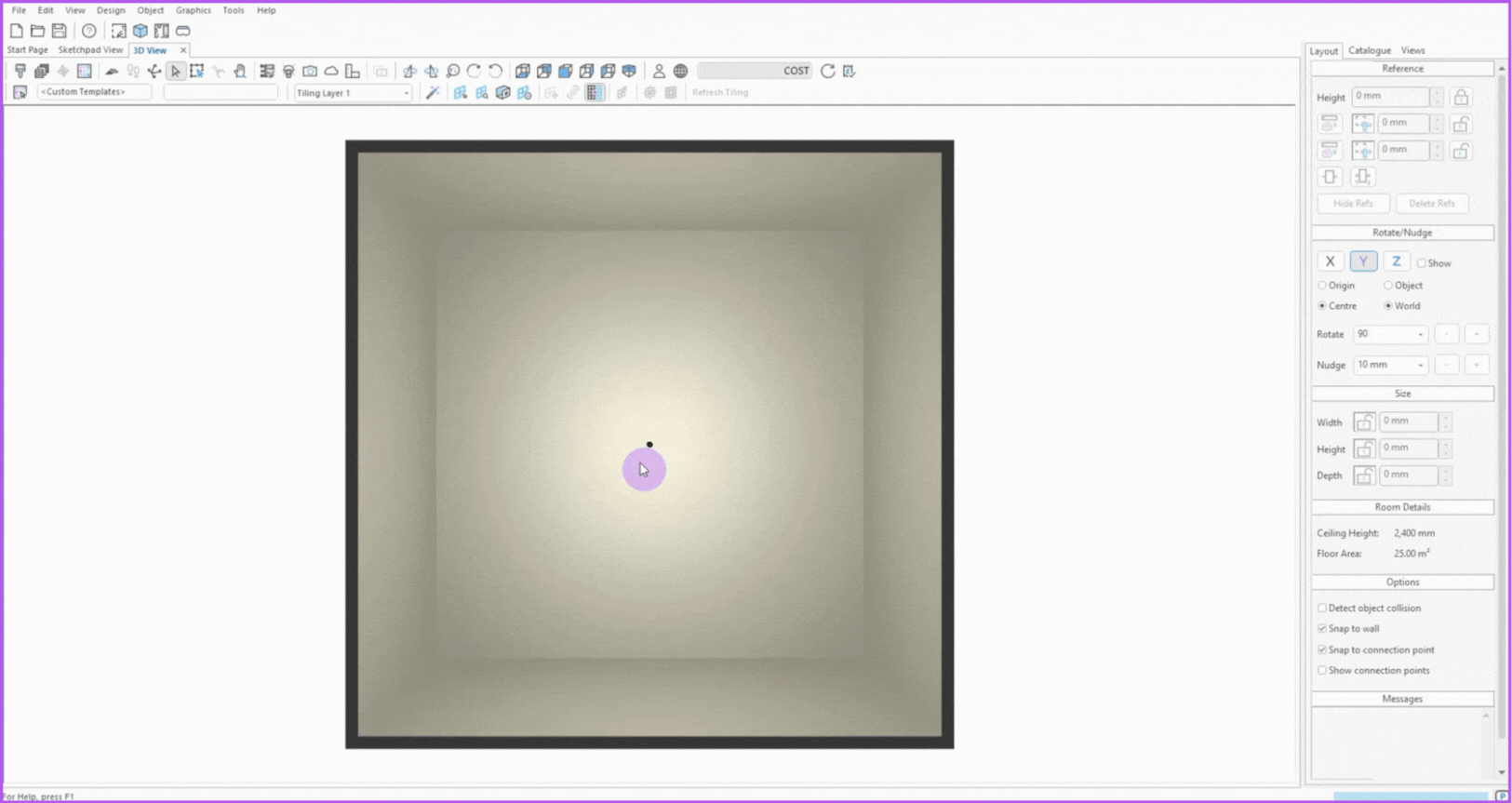Screen dimensions: 1512x803
Task: Select the arrow pointer tool
Action: 176,71
